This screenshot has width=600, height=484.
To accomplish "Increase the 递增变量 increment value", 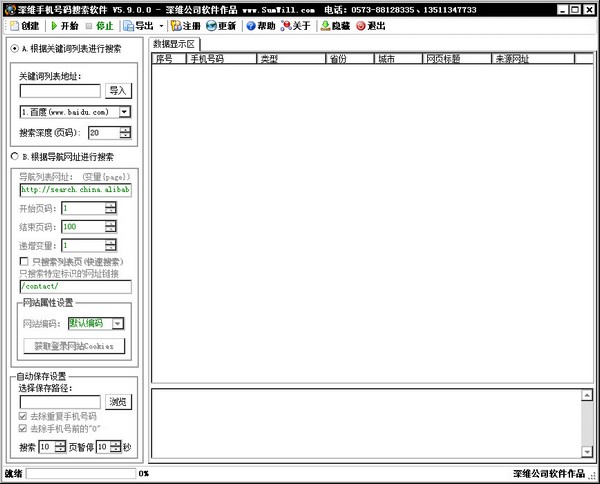I will coord(110,243).
